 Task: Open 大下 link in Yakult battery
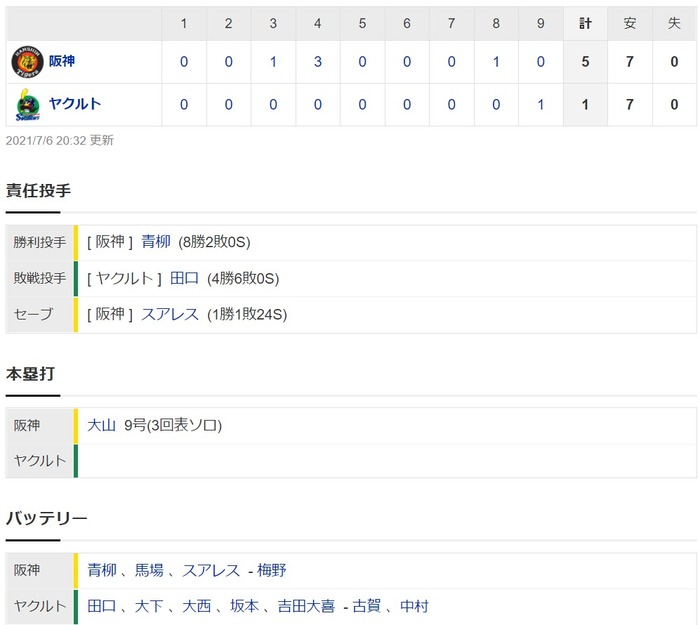pyautogui.click(x=149, y=606)
